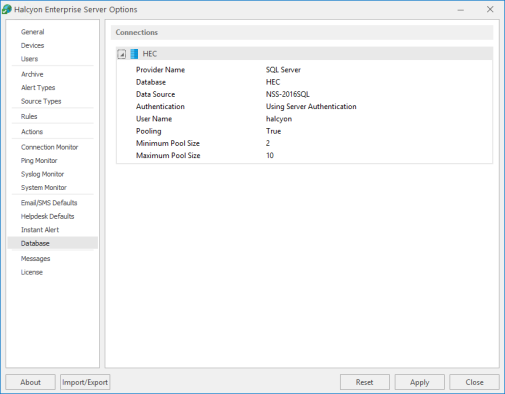Screen dimensions: 505x394
Task: Click the Pooling property label
Action: [149, 131]
